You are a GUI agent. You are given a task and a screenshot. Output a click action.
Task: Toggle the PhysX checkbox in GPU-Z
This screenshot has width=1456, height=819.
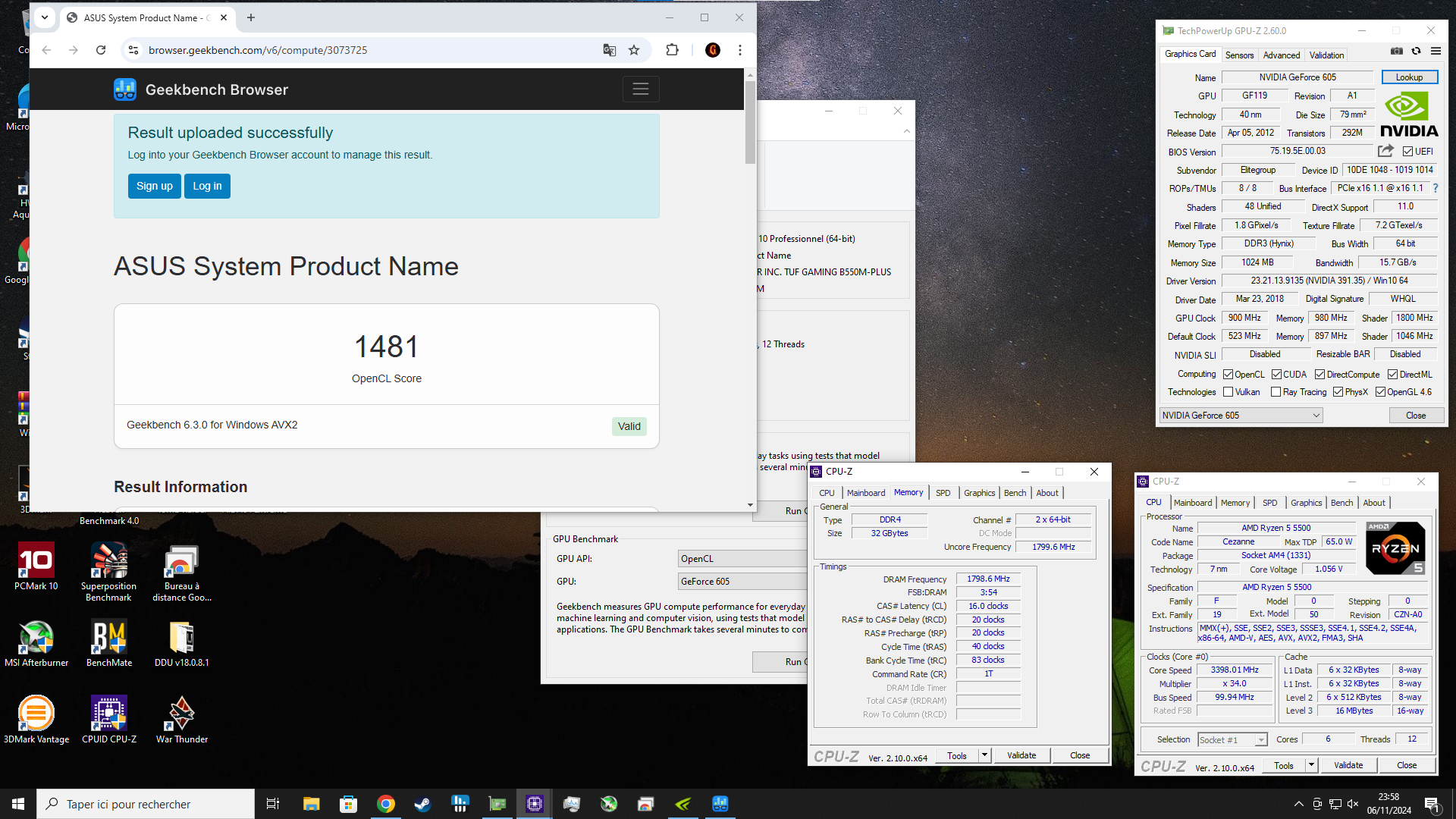point(1338,392)
